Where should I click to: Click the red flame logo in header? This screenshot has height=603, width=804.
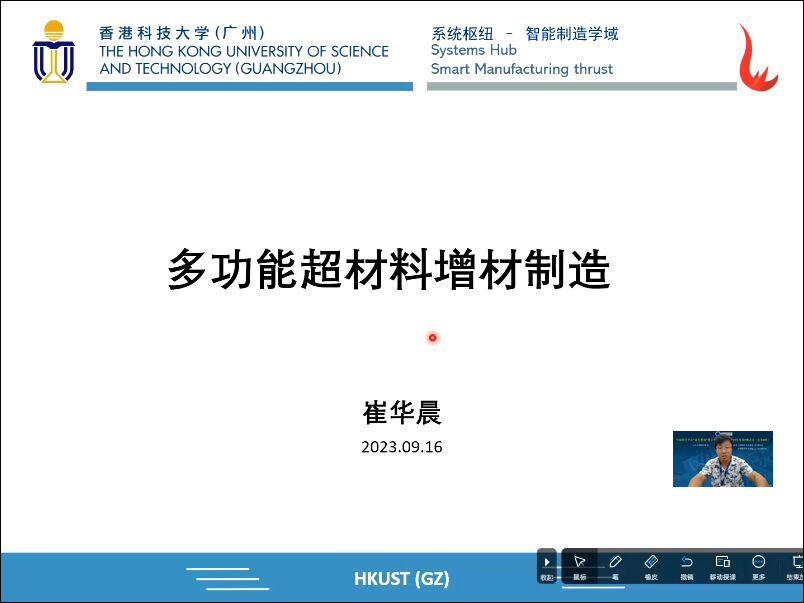point(757,57)
